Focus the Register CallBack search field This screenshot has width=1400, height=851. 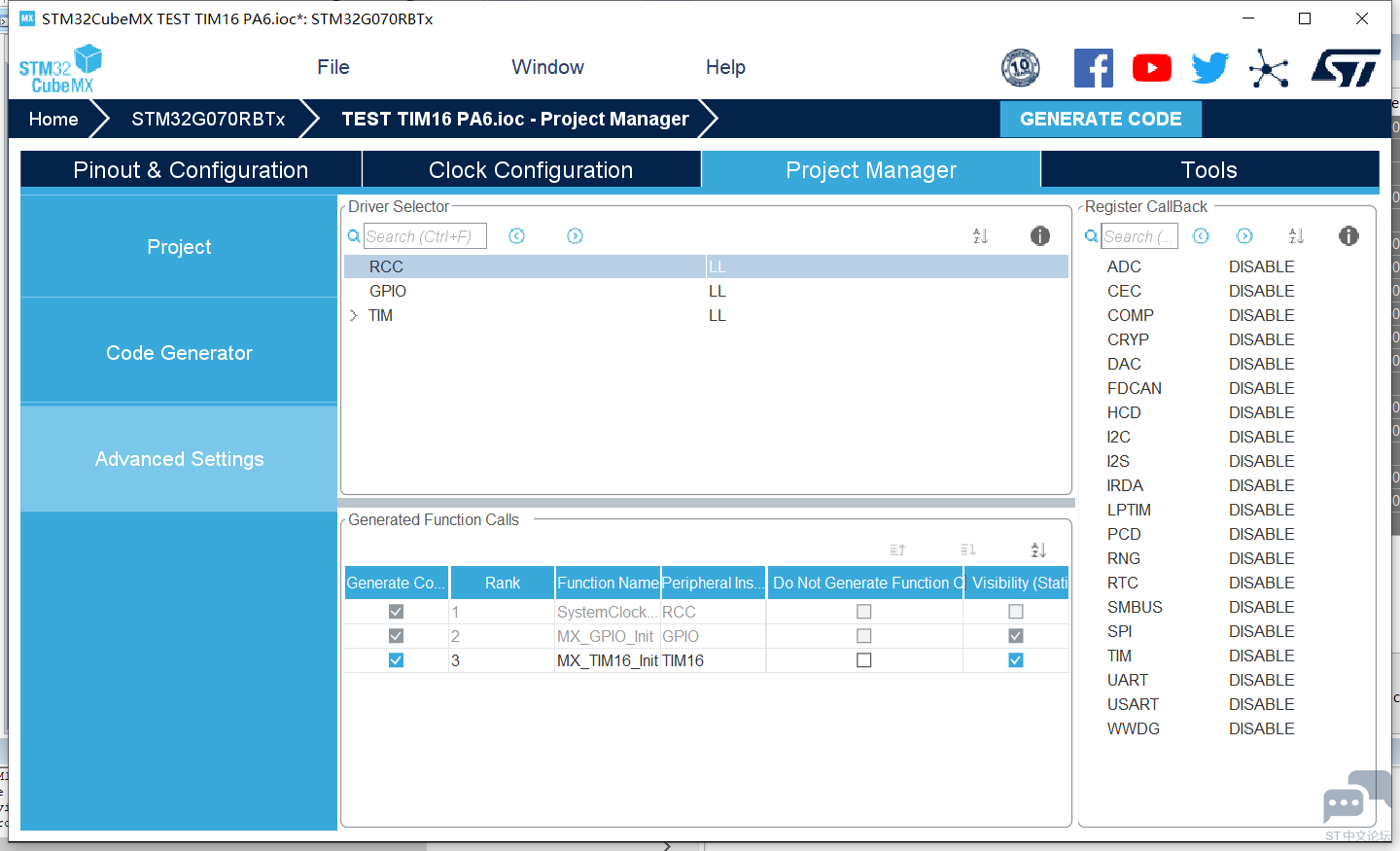pos(1139,236)
